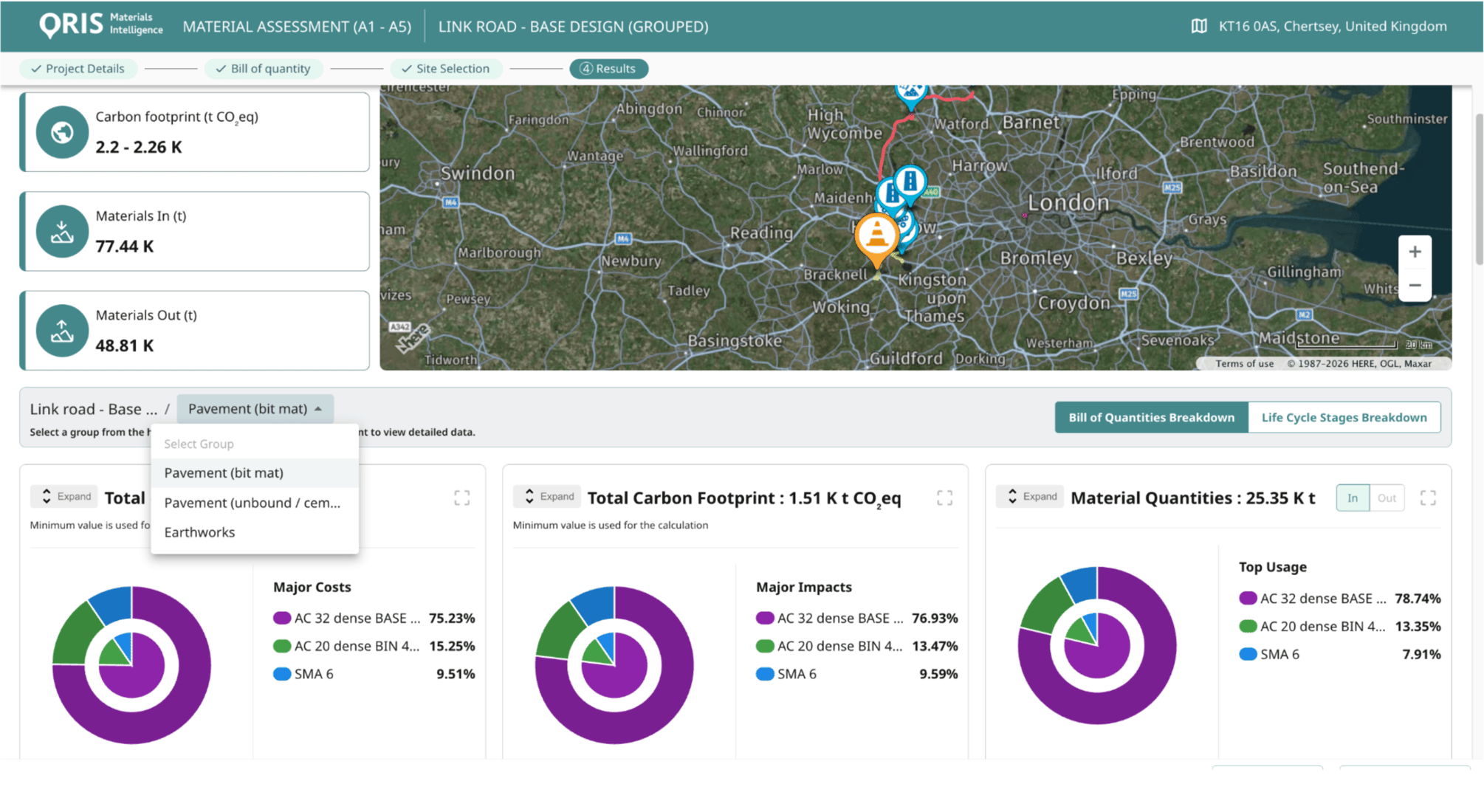
Task: Open the Carbon footprint 2.2 - 2.26 K card
Action: pos(195,132)
